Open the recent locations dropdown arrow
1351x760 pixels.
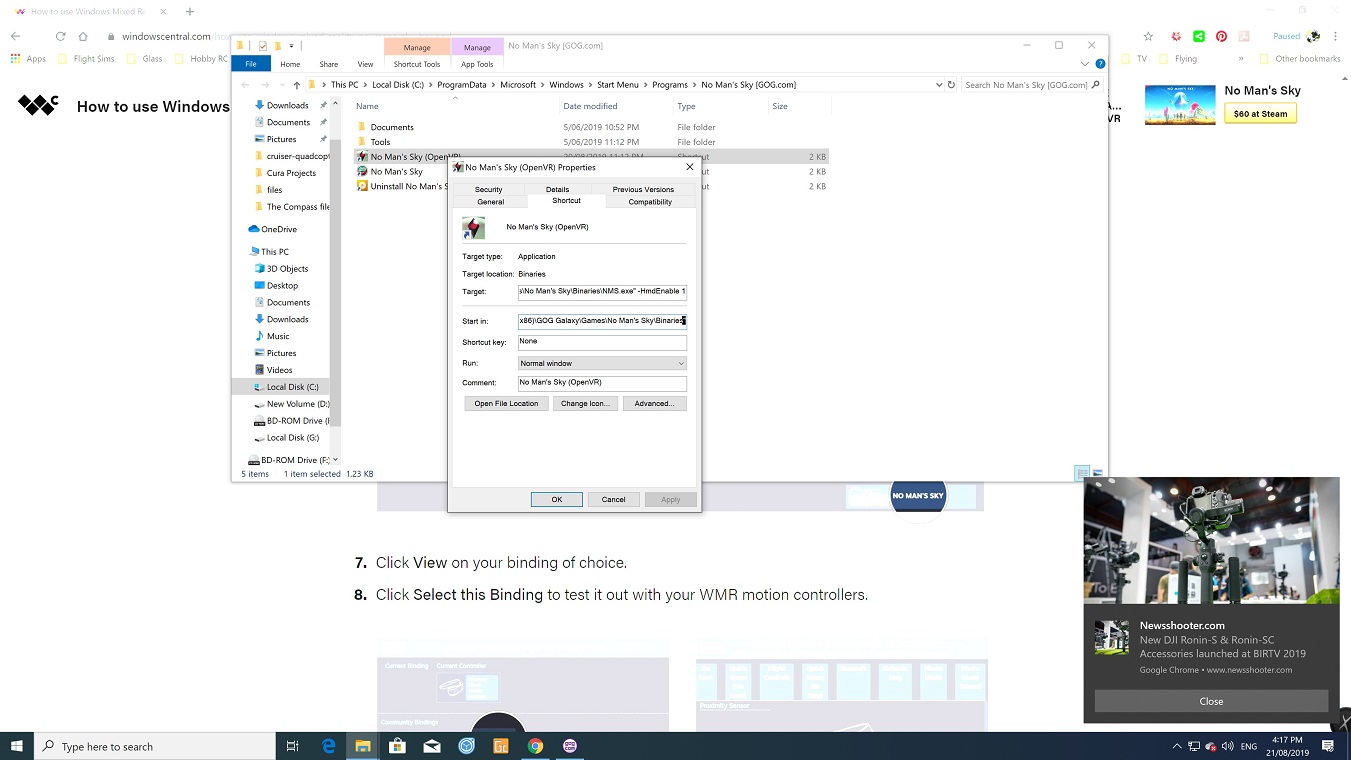[280, 85]
